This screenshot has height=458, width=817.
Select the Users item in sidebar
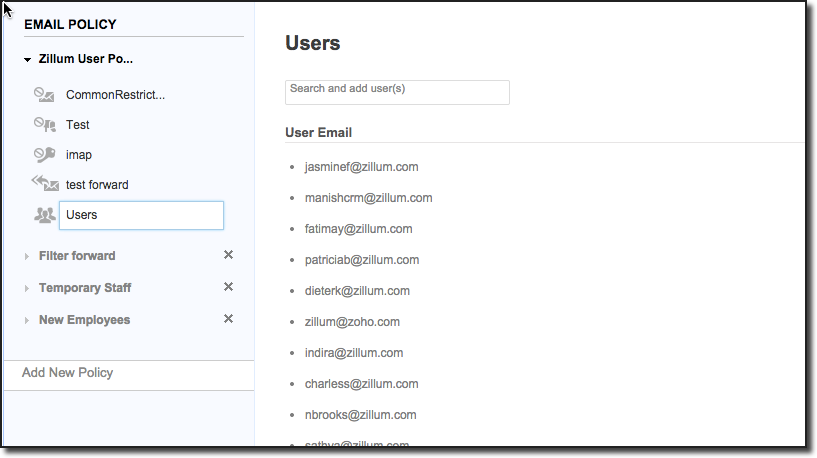pos(140,215)
